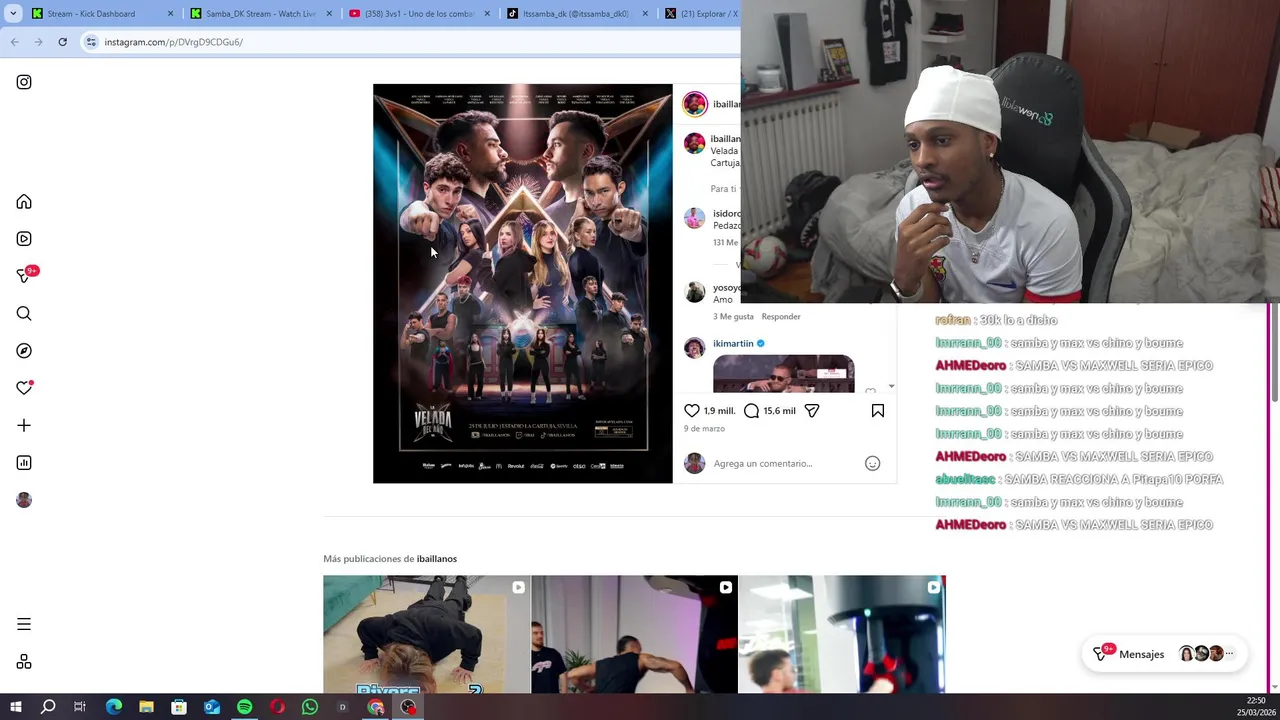
Task: Click Responder under yosoy comment
Action: click(x=781, y=317)
